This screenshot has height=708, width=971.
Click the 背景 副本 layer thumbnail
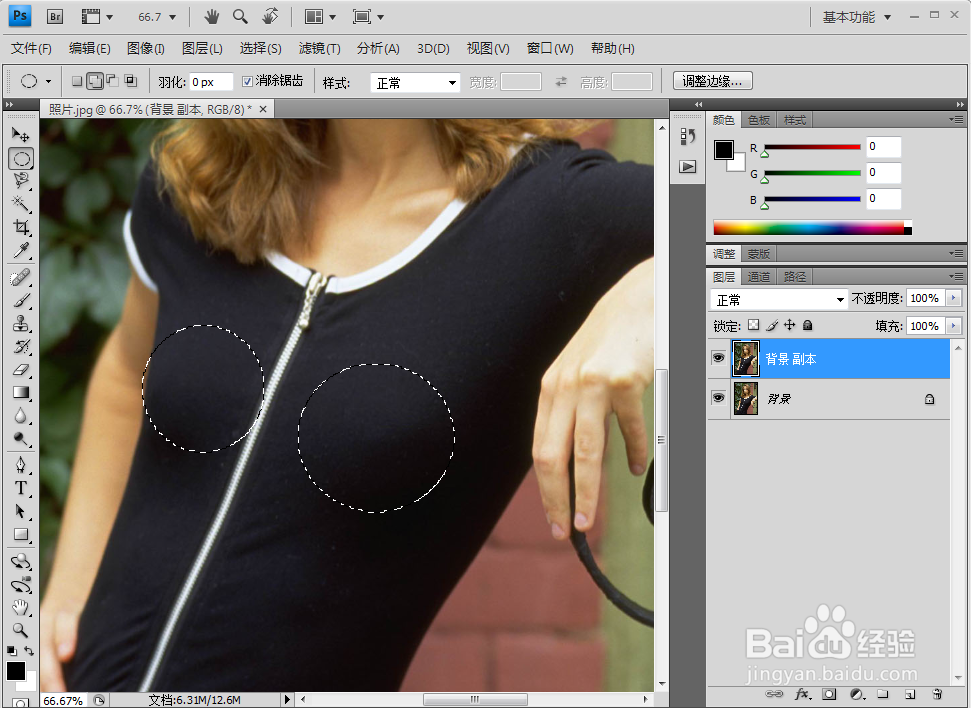(746, 359)
